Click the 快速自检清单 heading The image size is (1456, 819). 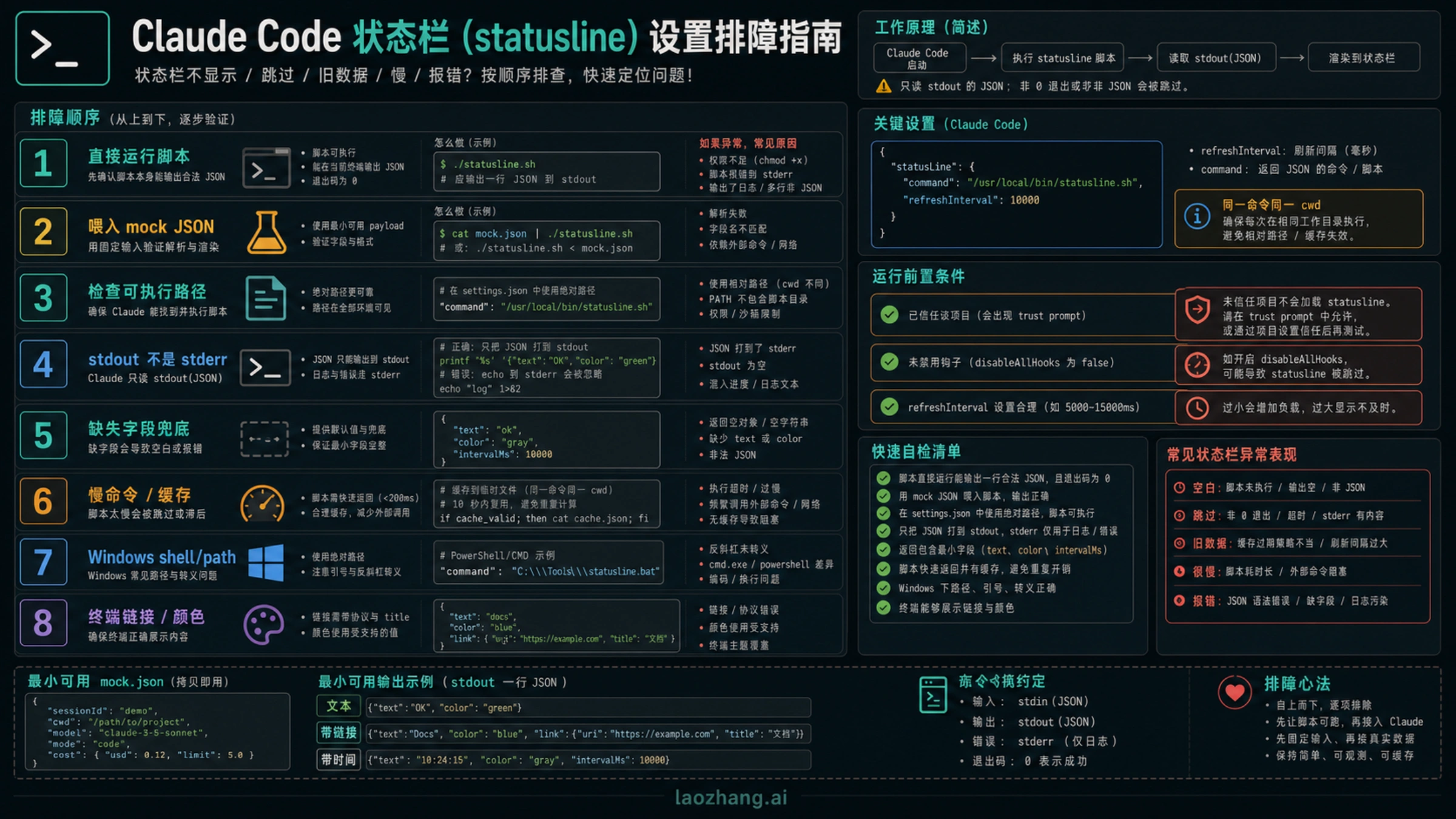coord(916,451)
